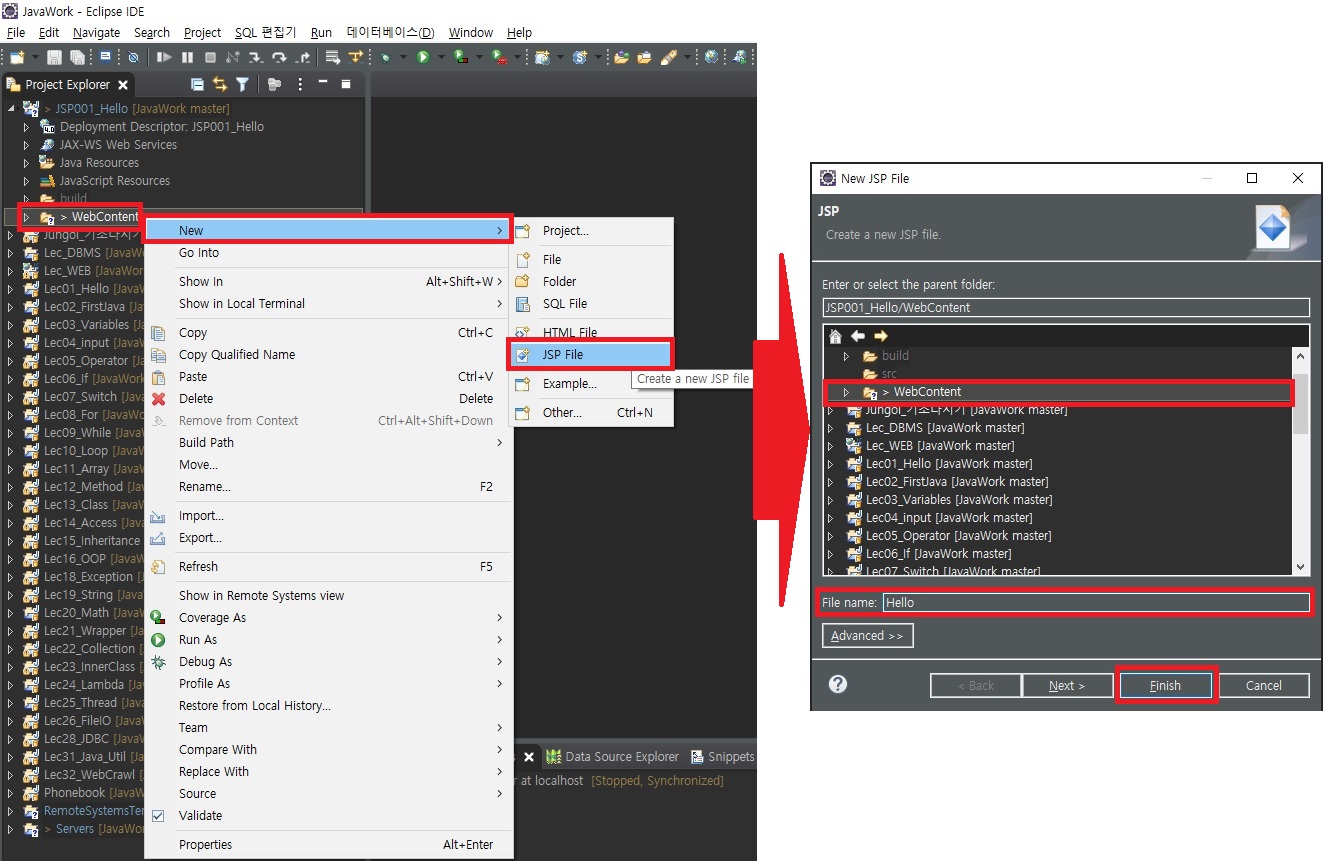Click the Home icon in New JSP File dialog

[x=835, y=336]
